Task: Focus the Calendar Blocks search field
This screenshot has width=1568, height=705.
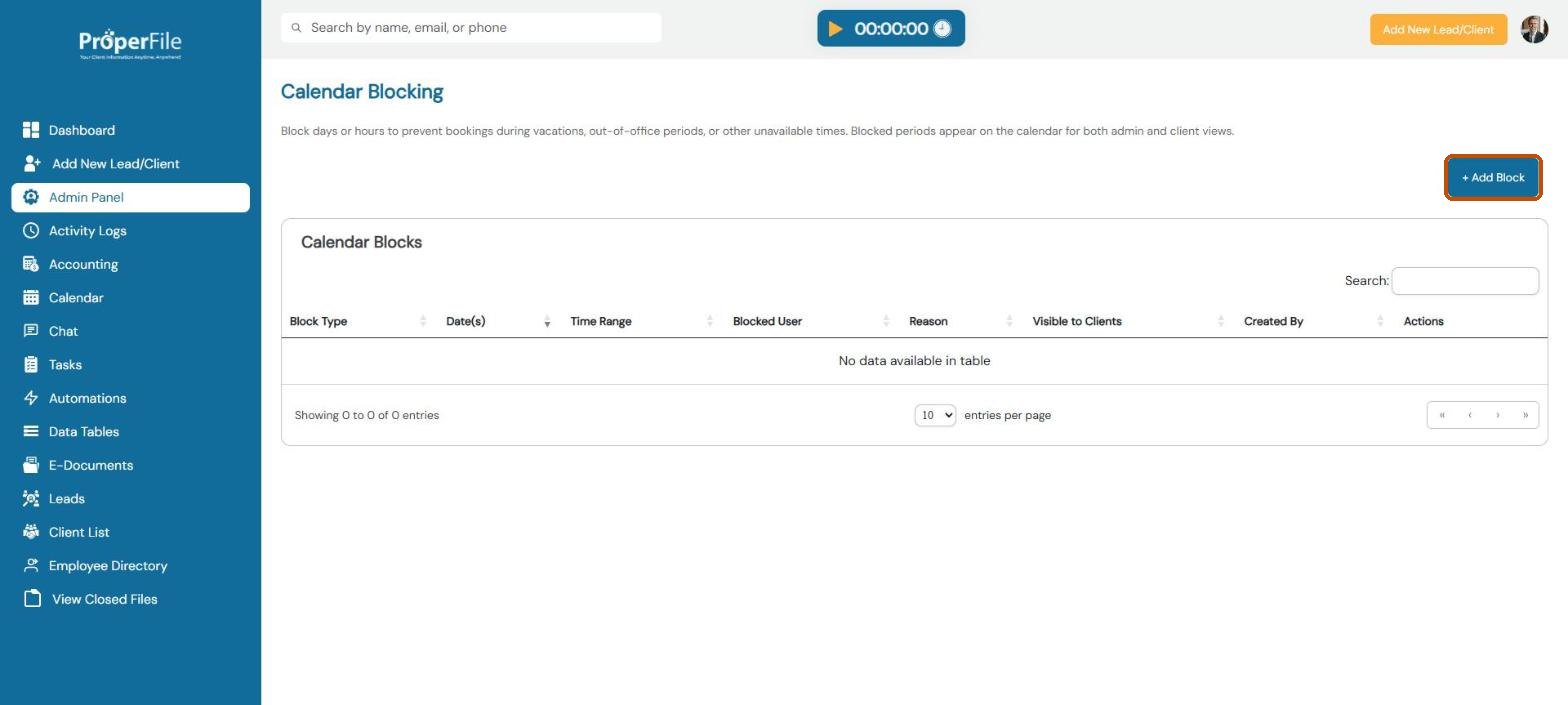Action: point(1465,281)
